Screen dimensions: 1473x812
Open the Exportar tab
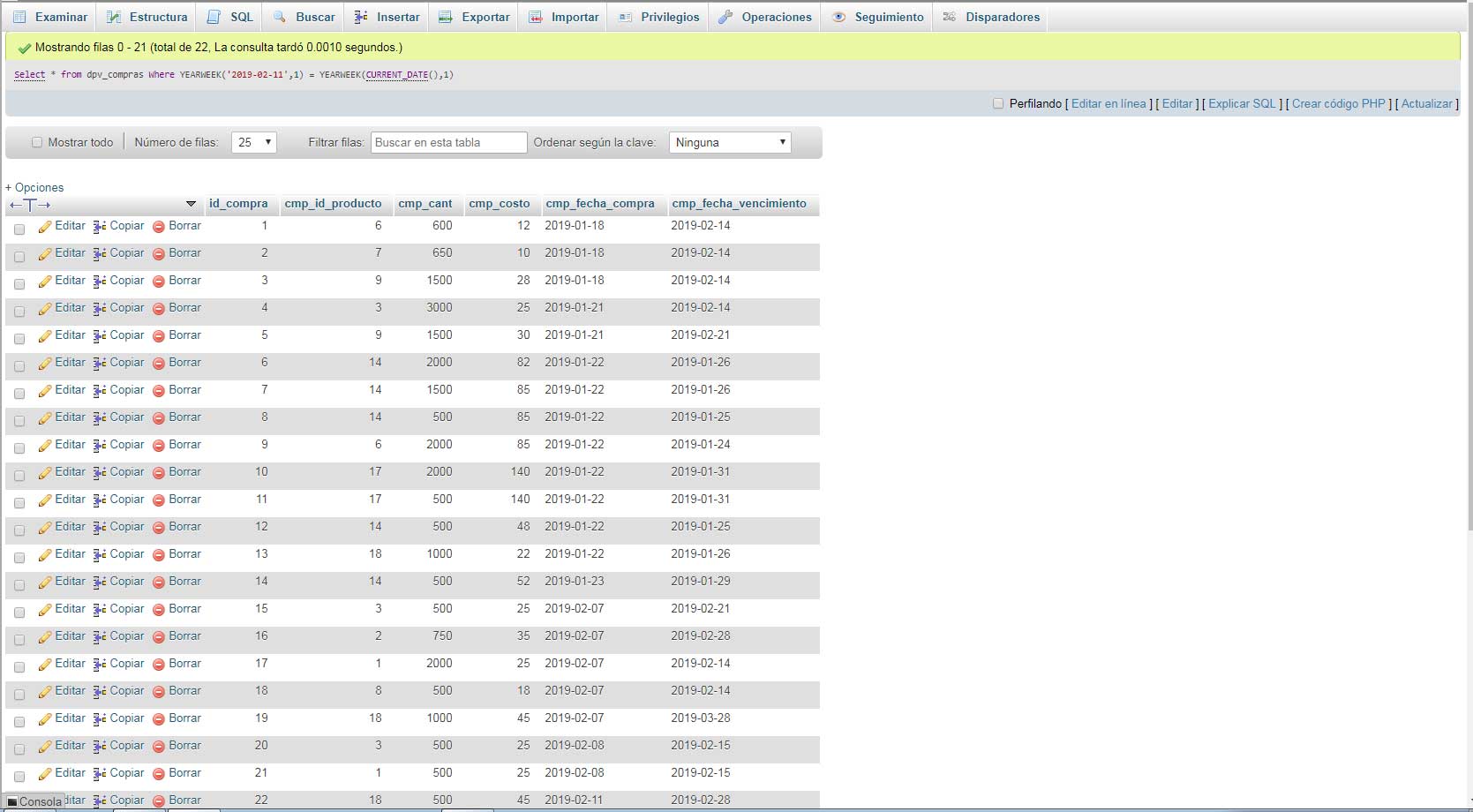tap(474, 17)
